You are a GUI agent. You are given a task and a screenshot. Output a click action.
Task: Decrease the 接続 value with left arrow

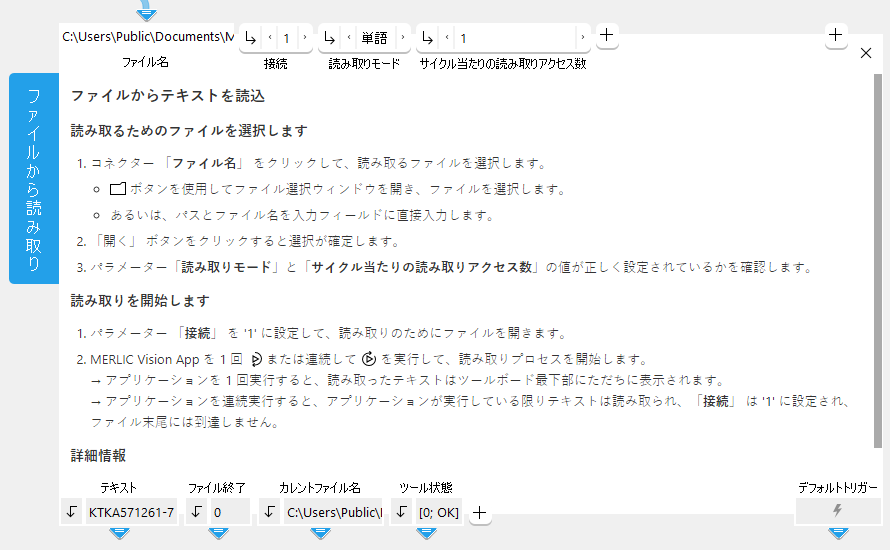[x=269, y=38]
